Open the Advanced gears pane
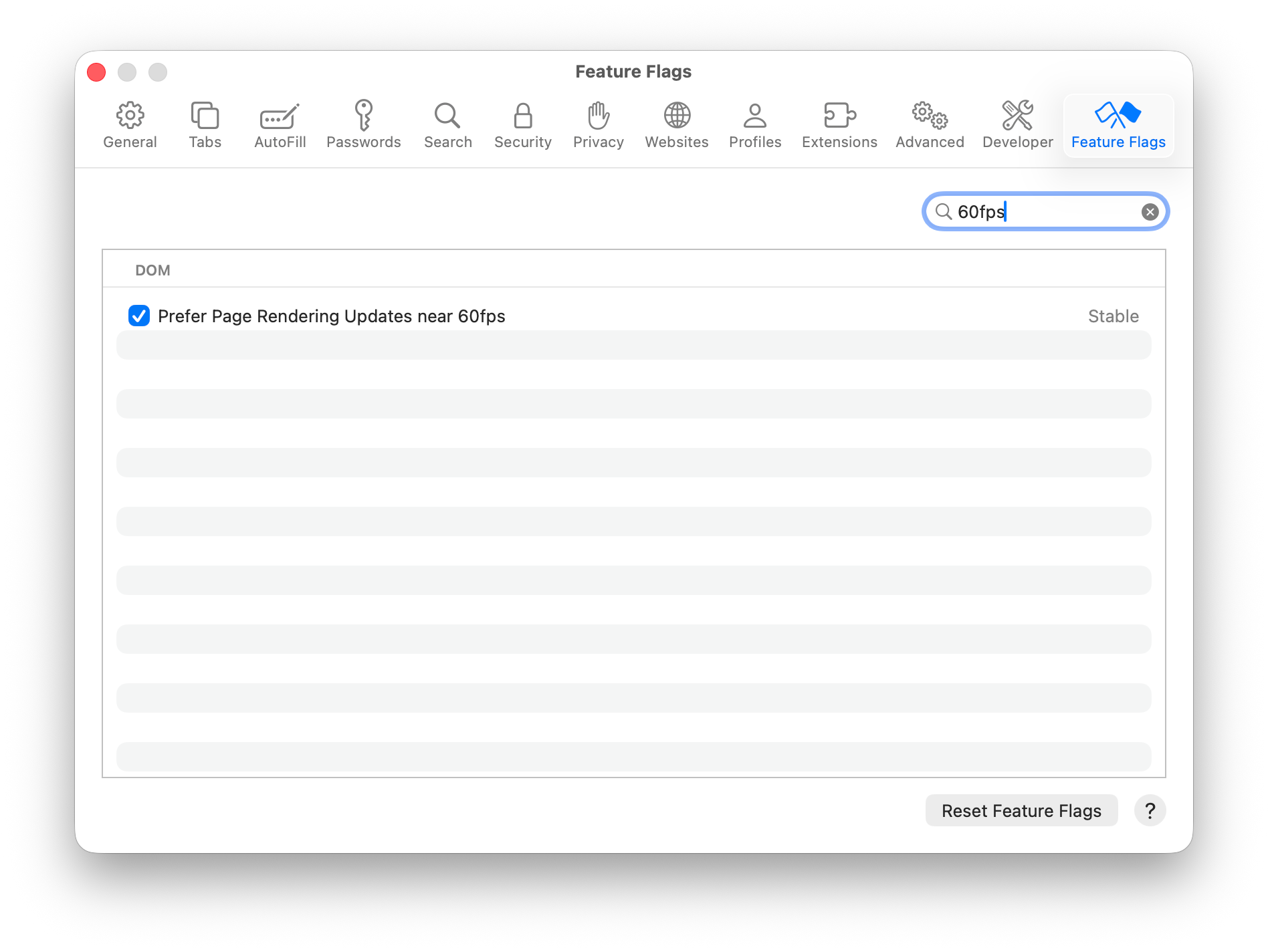The width and height of the screenshot is (1268, 952). pos(929,125)
